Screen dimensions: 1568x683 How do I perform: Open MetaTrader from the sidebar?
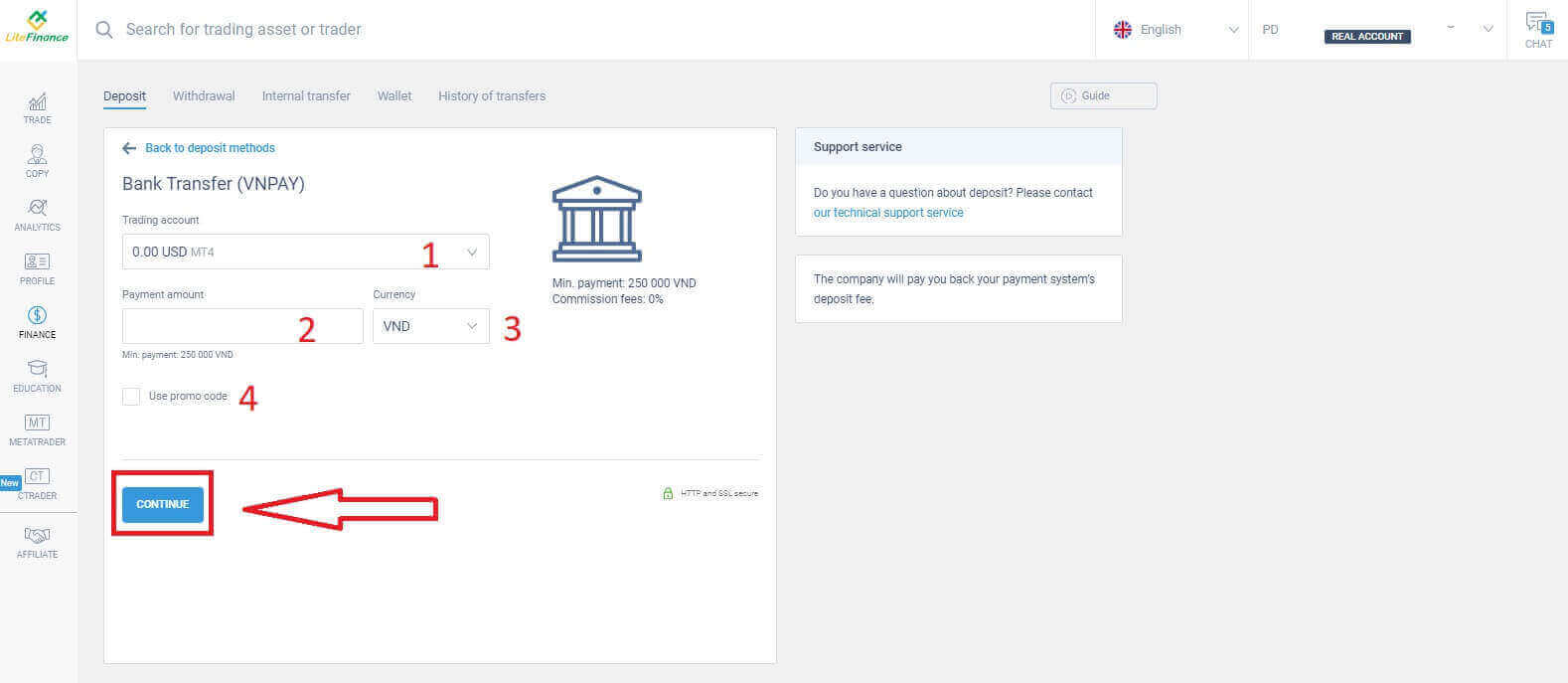point(37,428)
